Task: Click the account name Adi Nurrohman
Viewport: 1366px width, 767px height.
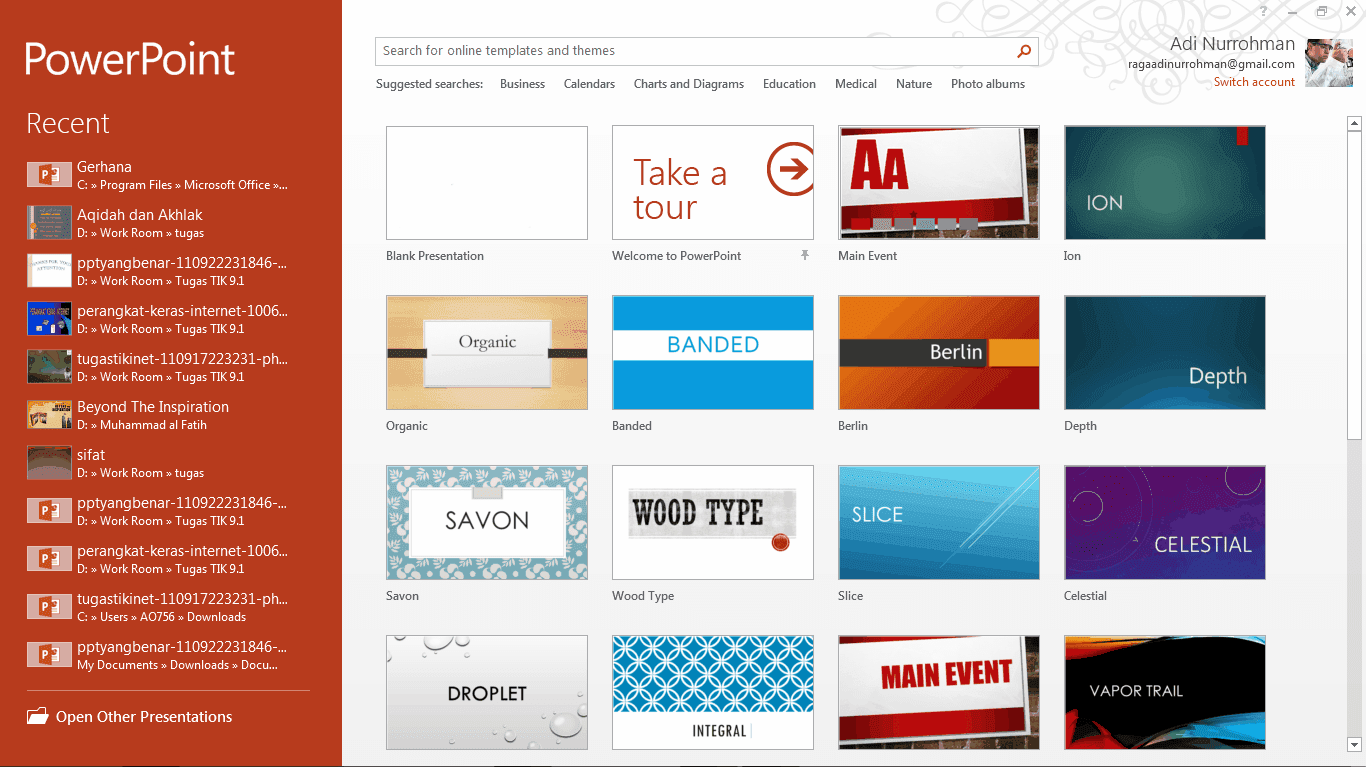Action: pos(1232,44)
